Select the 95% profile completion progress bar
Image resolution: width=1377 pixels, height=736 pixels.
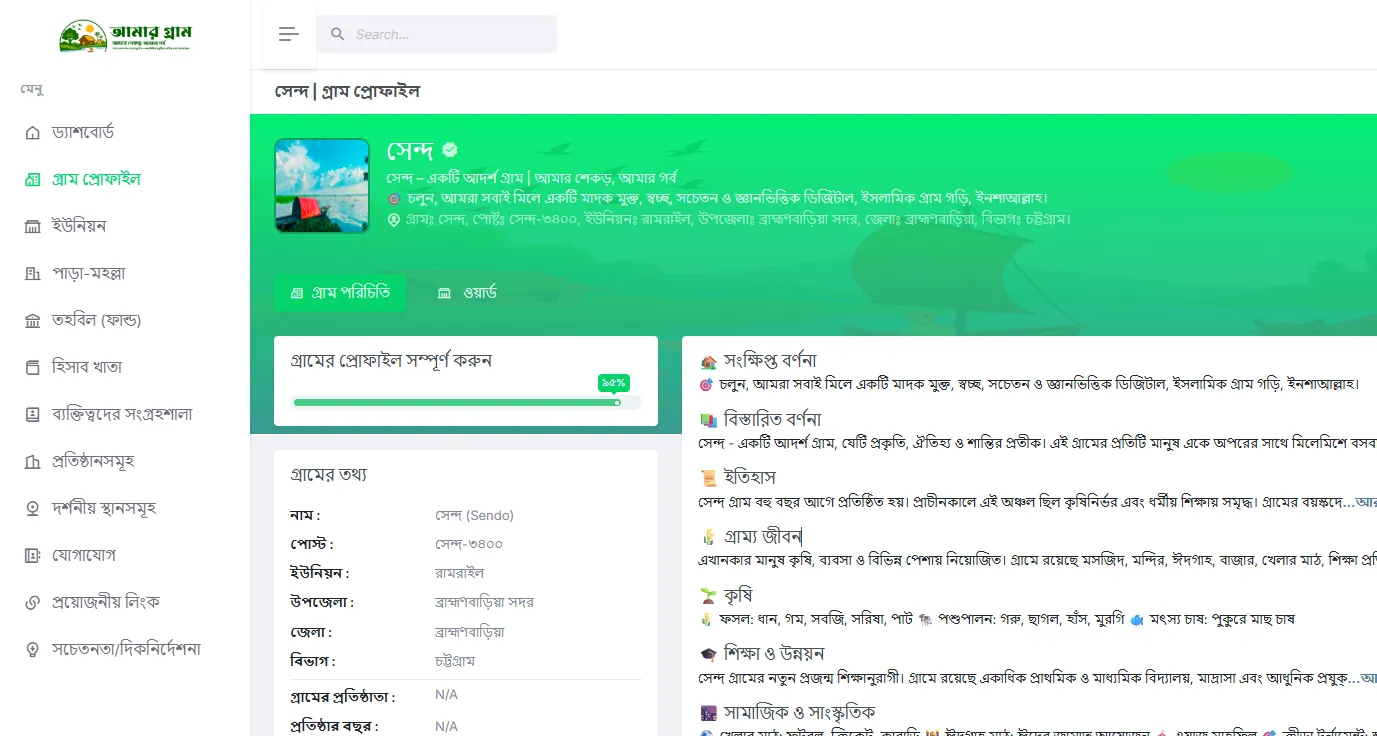[x=466, y=402]
